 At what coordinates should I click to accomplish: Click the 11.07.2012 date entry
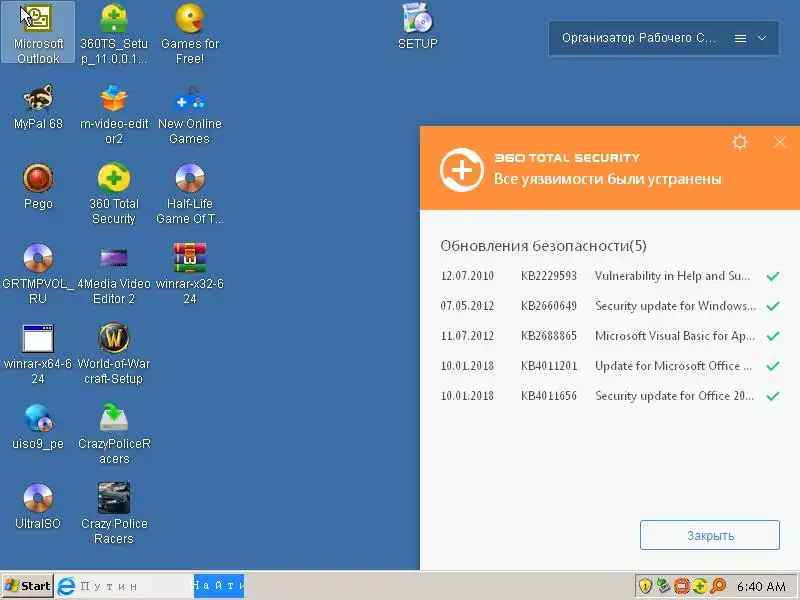click(x=467, y=336)
